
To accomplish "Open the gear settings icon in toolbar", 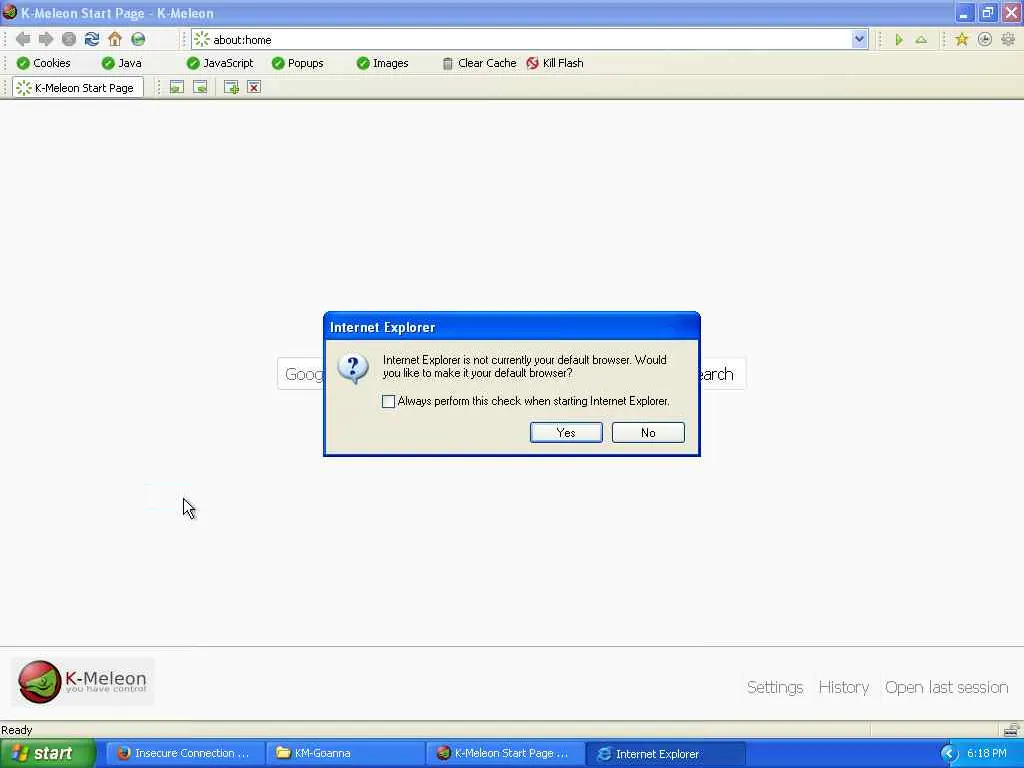I will [x=1008, y=40].
